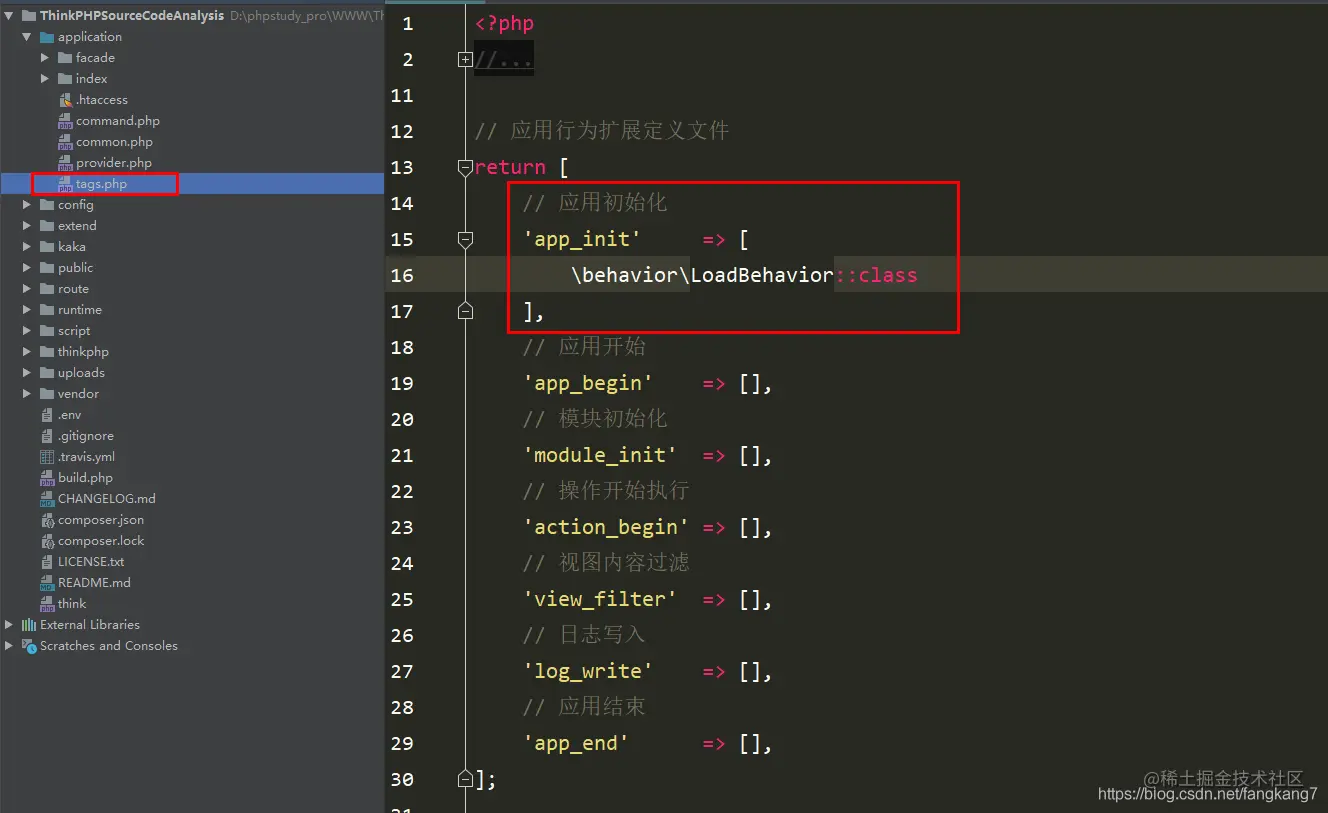Select the uploads folder name
Screen dimensions: 1328x813
[81, 373]
